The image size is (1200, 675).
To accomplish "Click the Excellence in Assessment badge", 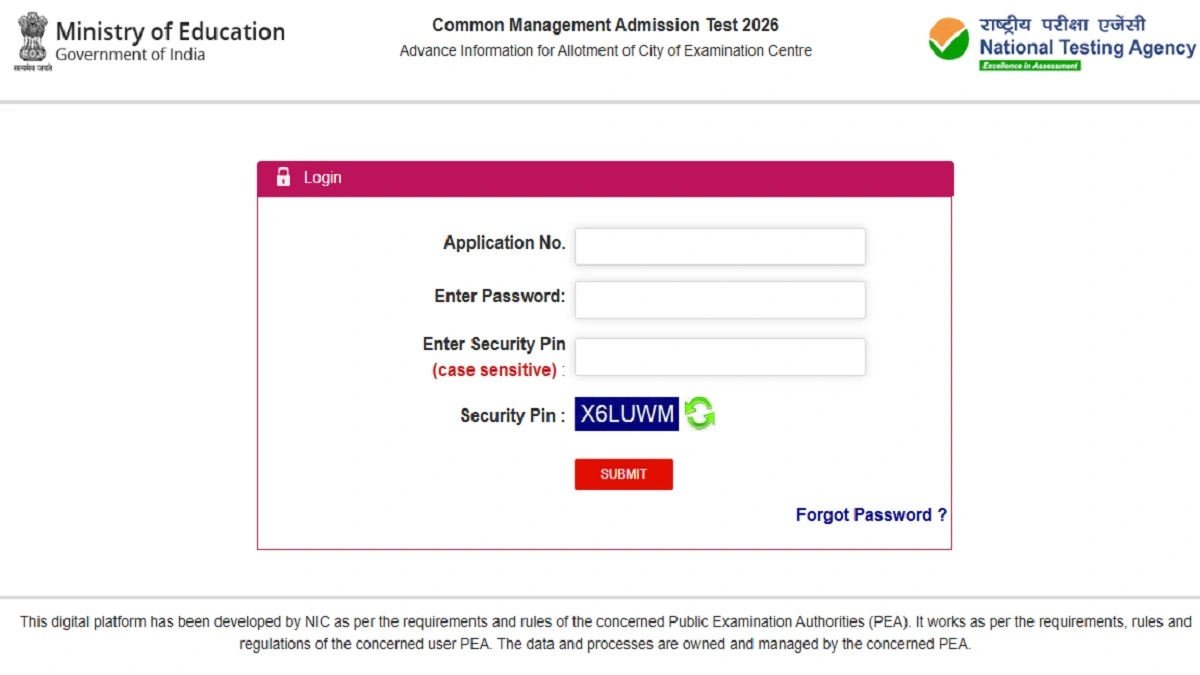I will (1030, 66).
